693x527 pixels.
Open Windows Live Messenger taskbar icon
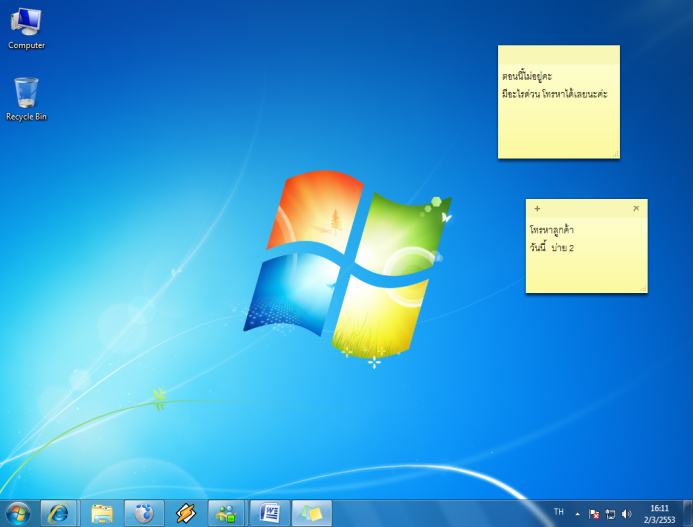pyautogui.click(x=226, y=513)
